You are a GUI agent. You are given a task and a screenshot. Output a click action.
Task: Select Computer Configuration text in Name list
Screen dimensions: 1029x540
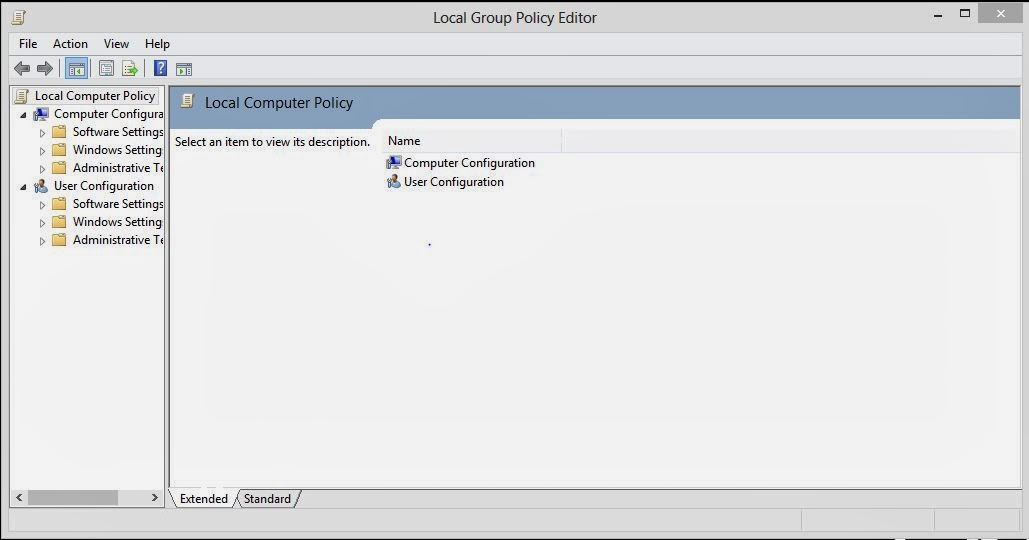click(x=469, y=163)
